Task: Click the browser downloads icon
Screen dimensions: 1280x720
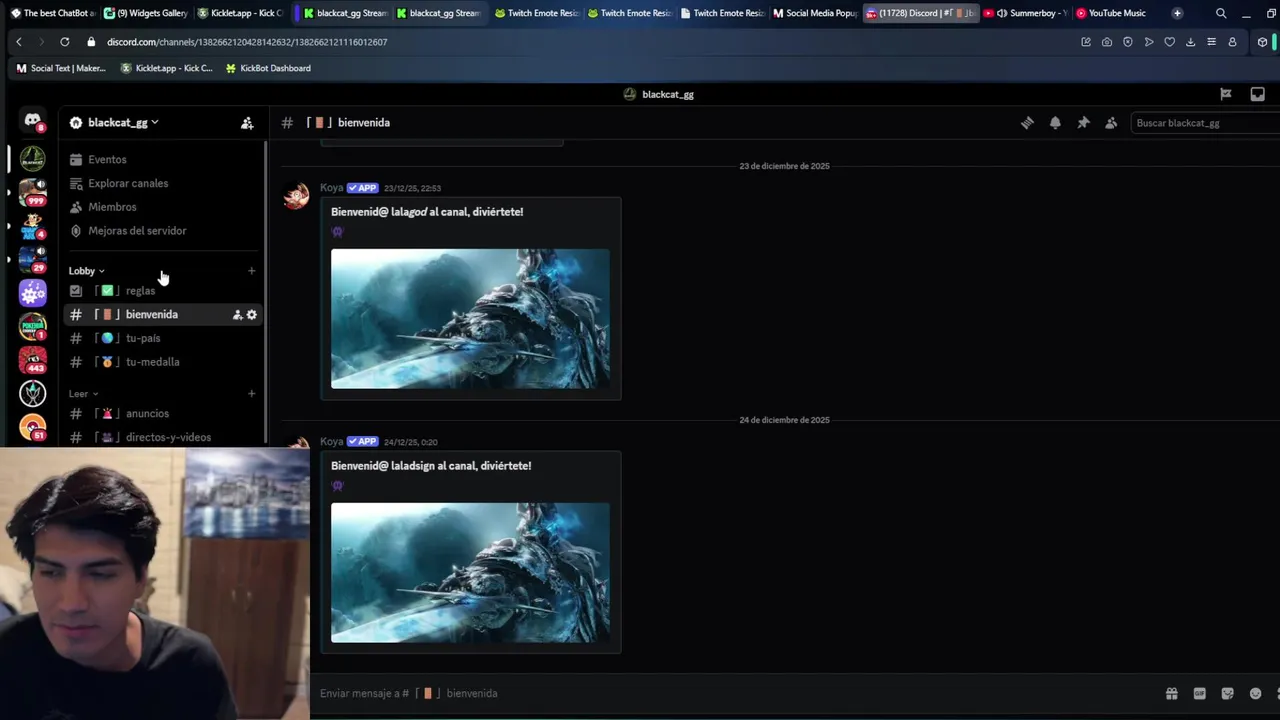Action: point(1190,42)
